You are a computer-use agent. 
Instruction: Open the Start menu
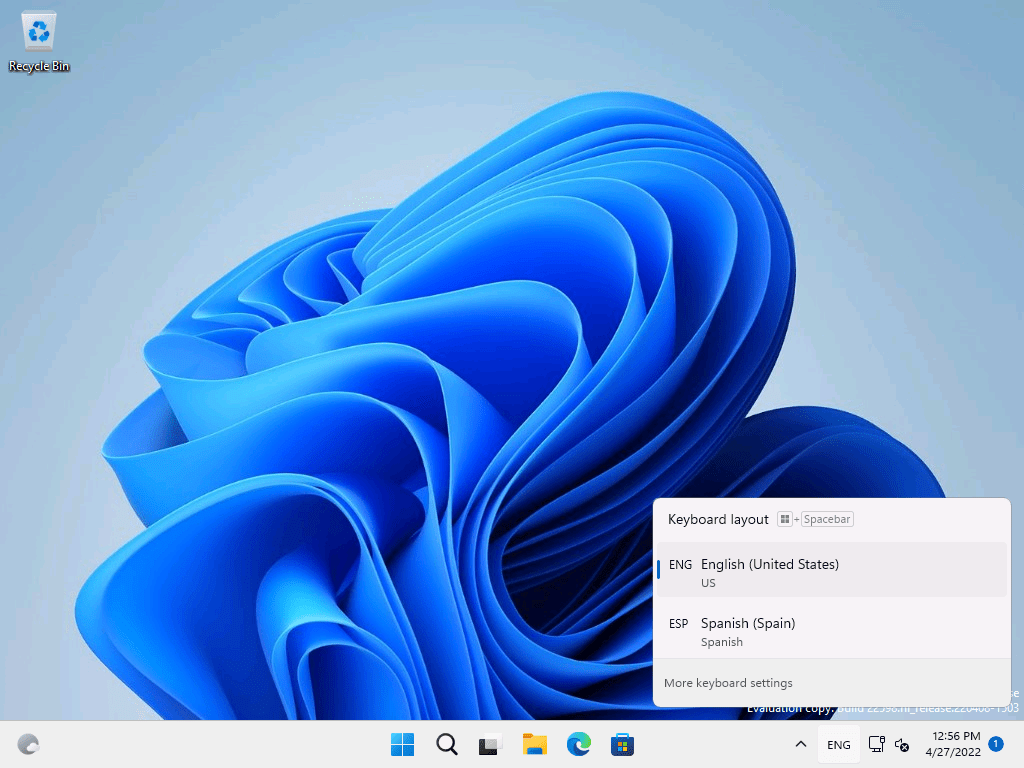point(402,744)
